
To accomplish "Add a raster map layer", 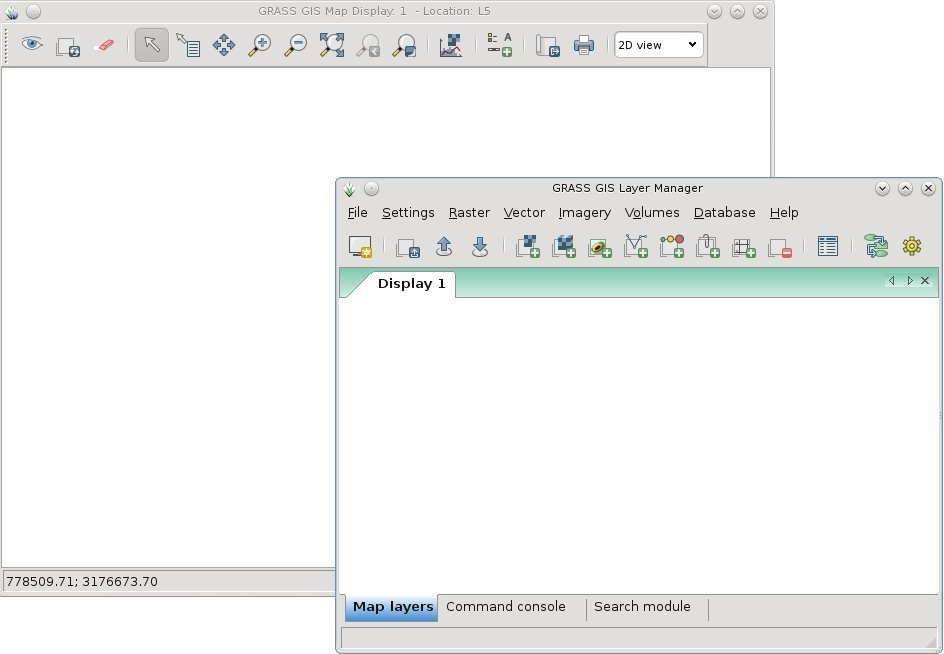I will [x=527, y=246].
